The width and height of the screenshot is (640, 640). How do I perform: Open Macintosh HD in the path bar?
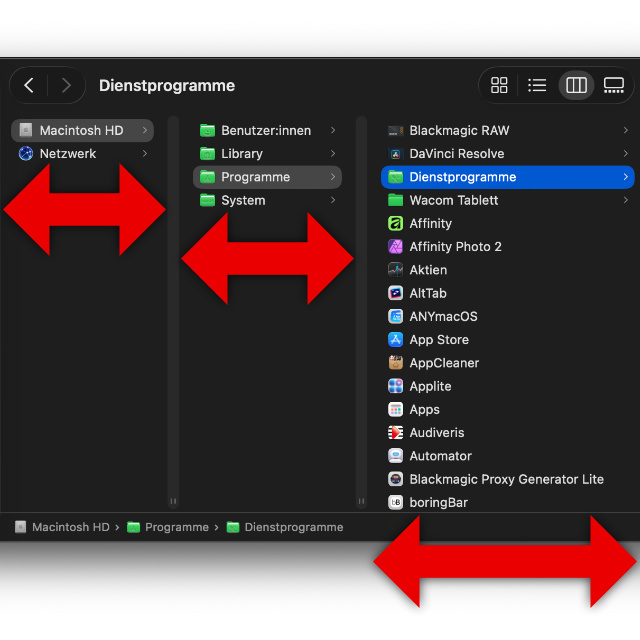[62, 527]
